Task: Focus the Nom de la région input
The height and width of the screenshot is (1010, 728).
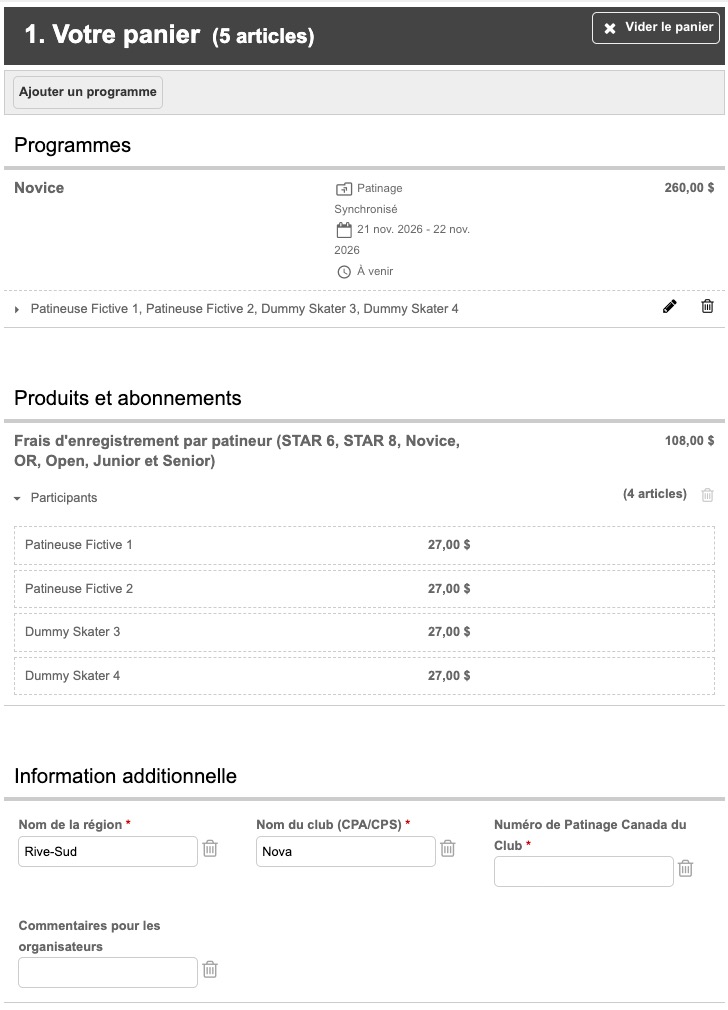Action: pos(108,852)
